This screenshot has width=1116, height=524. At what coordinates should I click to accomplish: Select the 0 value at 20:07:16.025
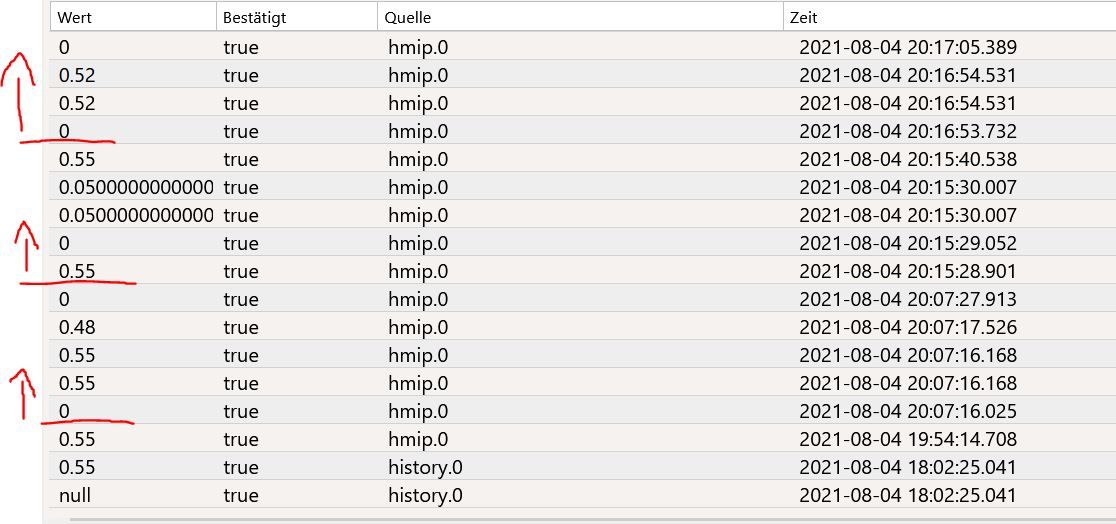click(x=64, y=412)
